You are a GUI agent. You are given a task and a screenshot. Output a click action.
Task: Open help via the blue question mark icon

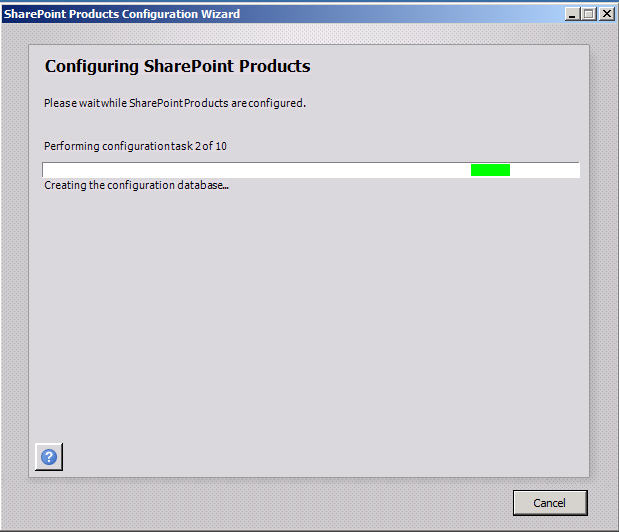click(49, 457)
